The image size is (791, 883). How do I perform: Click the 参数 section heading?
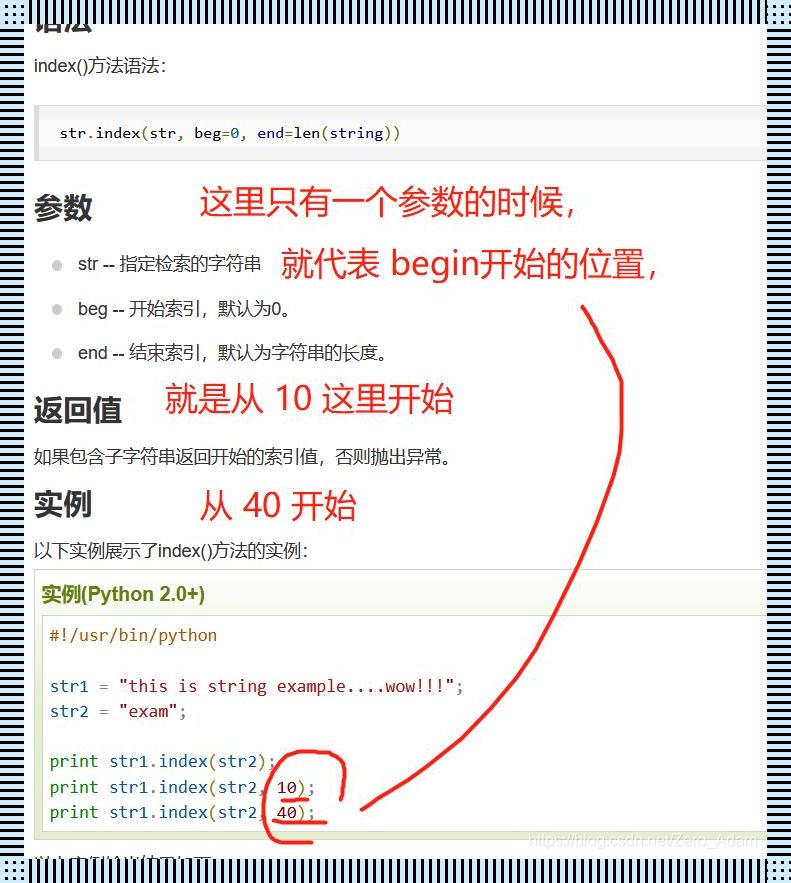(x=63, y=207)
